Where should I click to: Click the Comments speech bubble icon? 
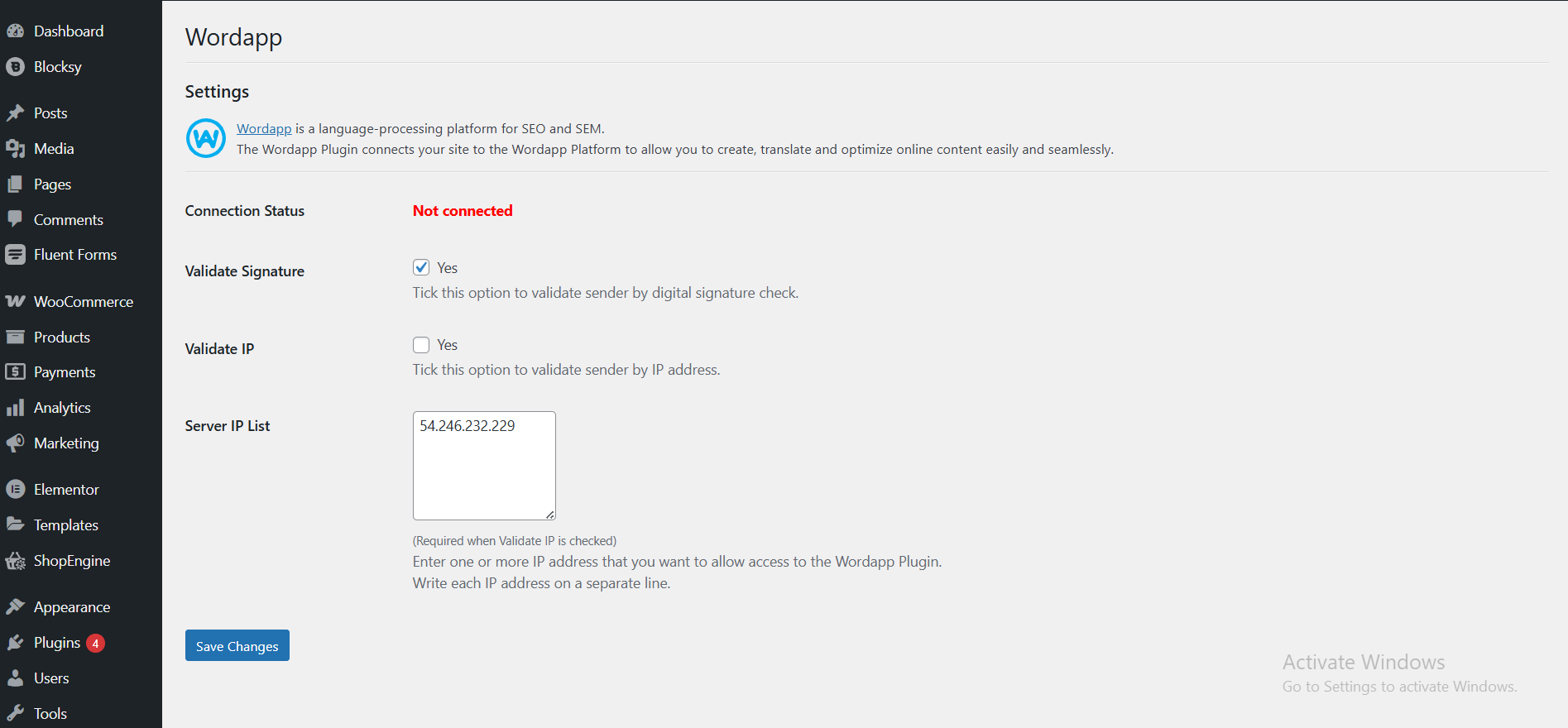tap(16, 219)
